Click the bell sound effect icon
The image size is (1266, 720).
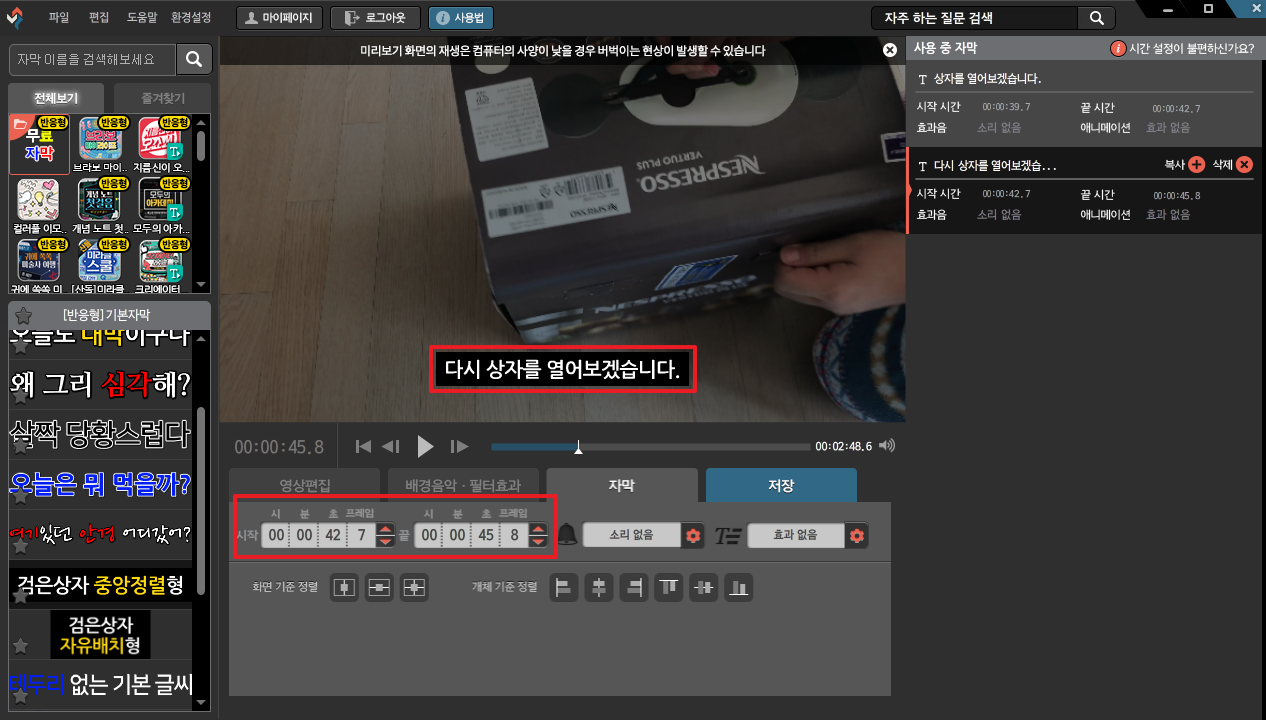(x=567, y=535)
